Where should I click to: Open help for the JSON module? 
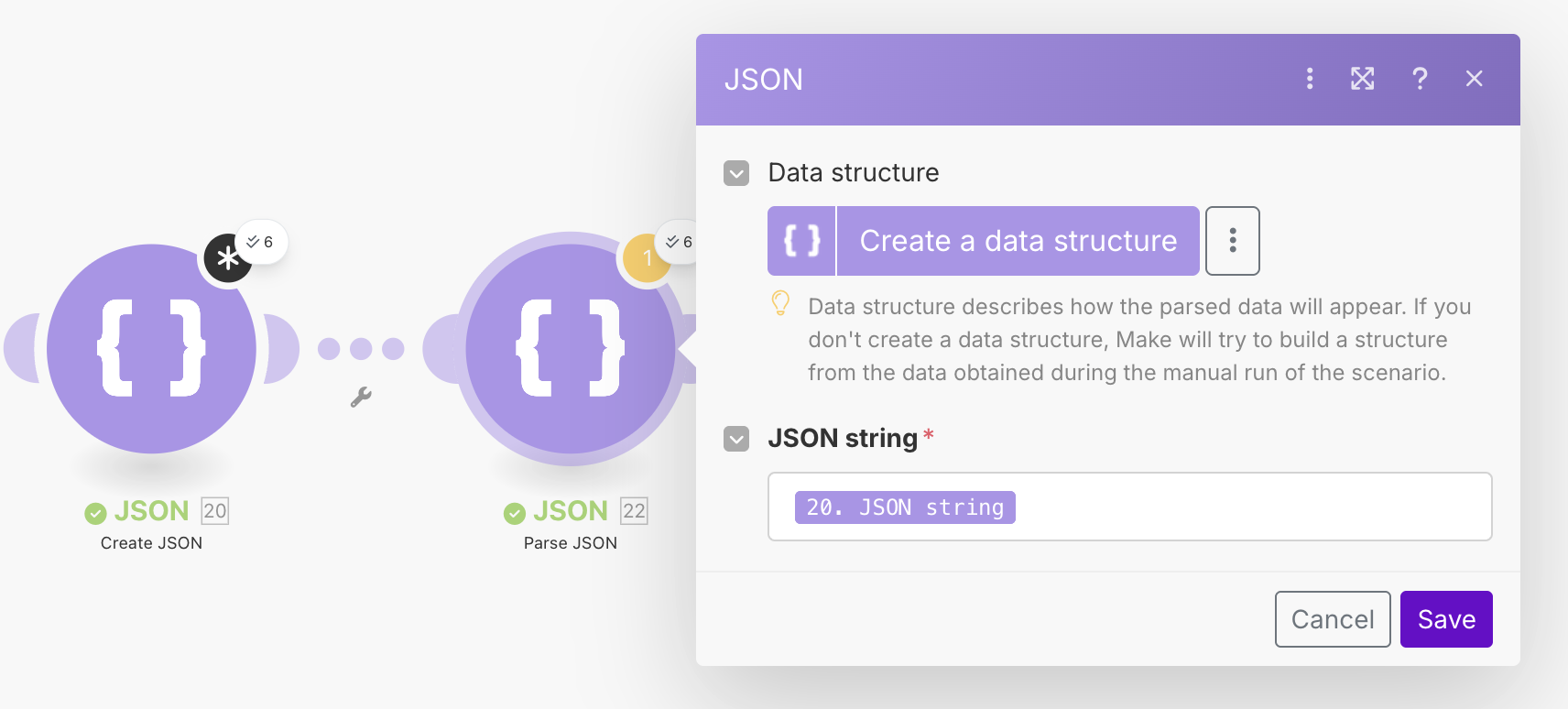(1419, 79)
